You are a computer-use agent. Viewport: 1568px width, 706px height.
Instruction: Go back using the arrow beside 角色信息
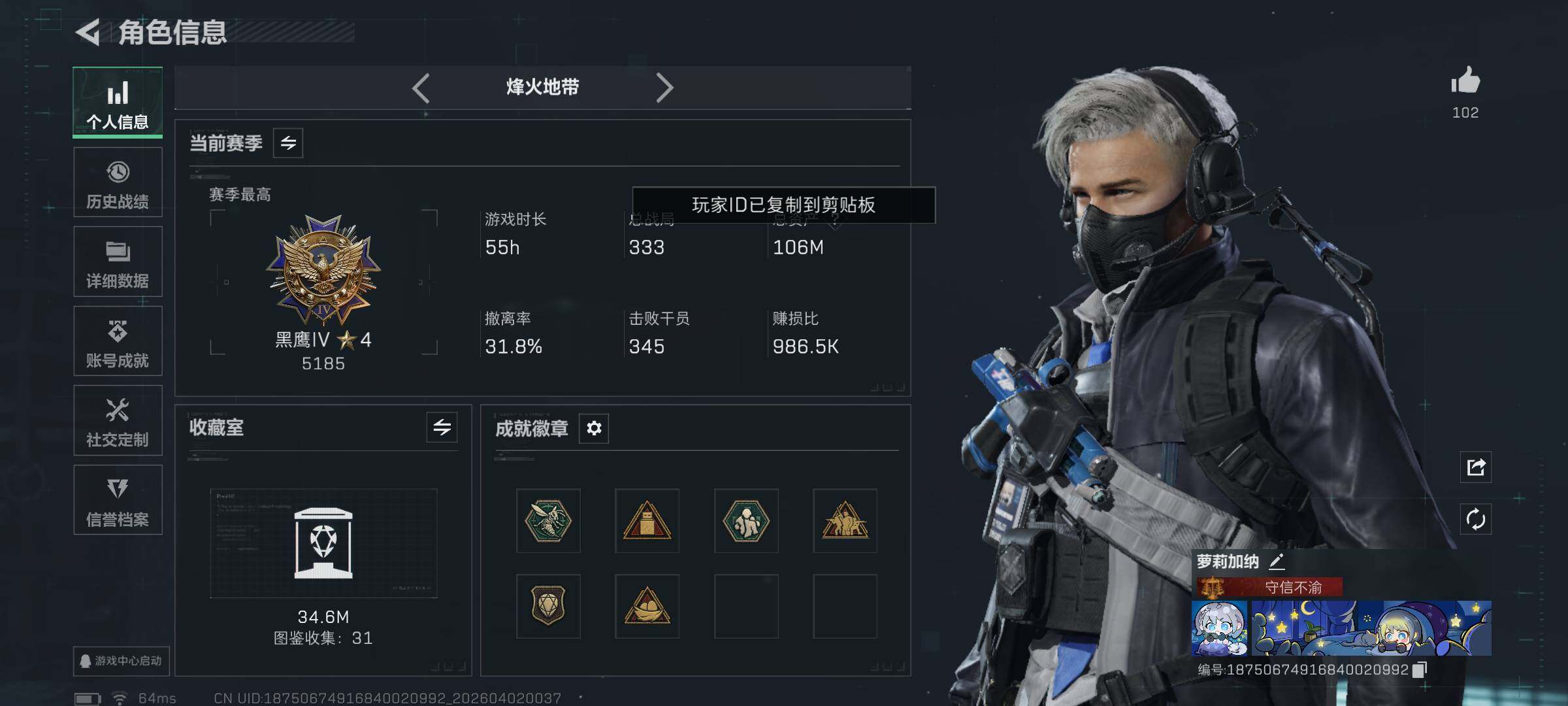click(x=88, y=32)
